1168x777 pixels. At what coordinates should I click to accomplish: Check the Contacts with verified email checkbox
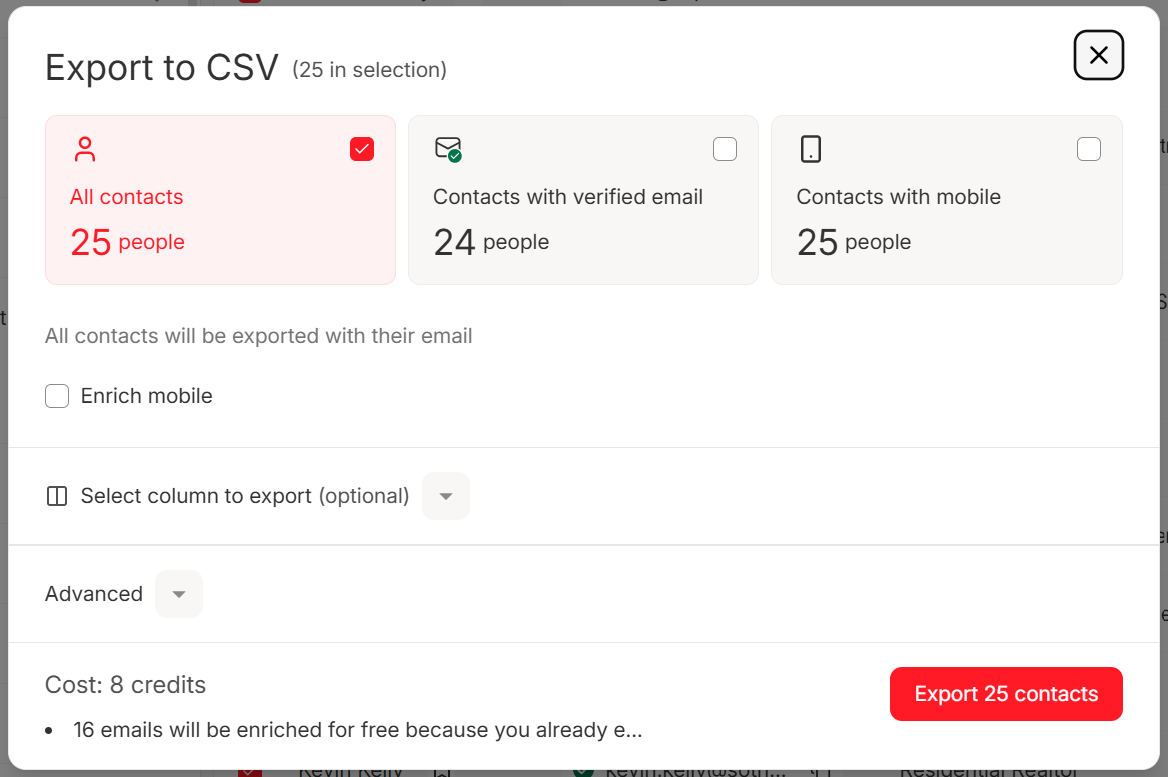[x=725, y=149]
